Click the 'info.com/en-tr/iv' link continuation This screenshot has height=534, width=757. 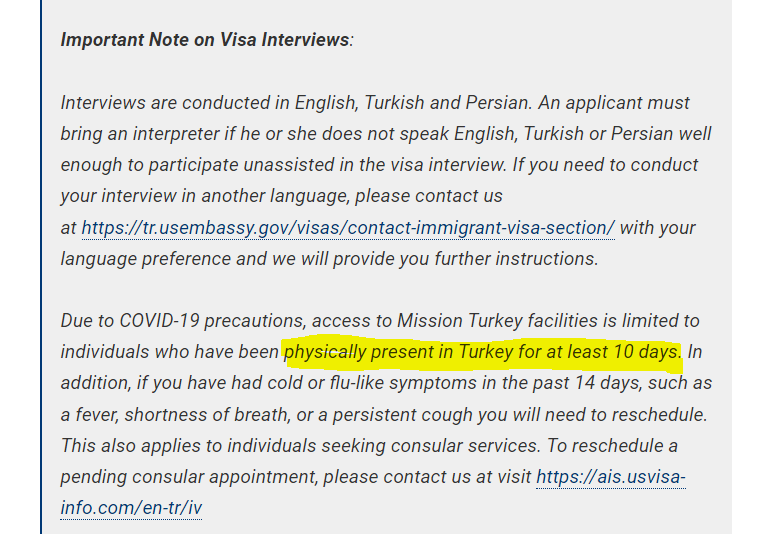tap(131, 508)
